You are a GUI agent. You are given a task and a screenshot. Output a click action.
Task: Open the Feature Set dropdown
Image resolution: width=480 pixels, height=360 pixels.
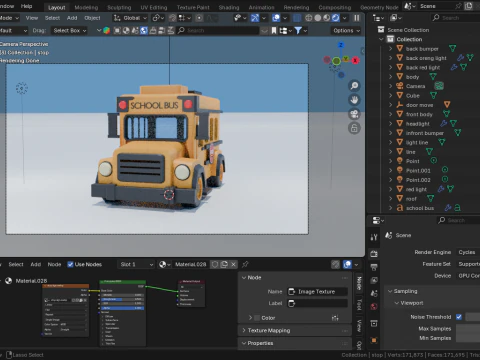pyautogui.click(x=468, y=264)
